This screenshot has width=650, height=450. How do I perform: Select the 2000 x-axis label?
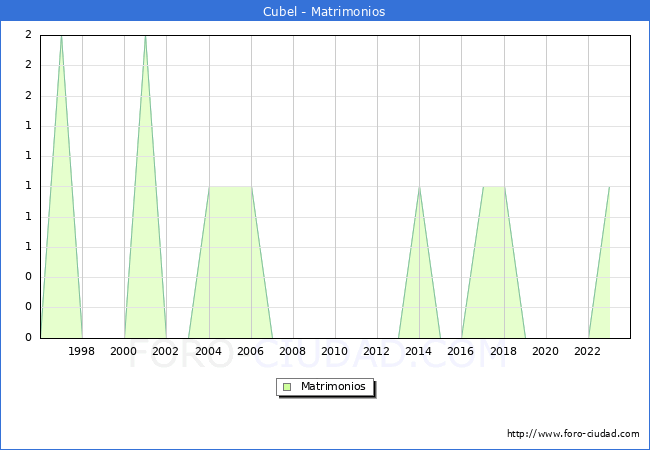point(124,351)
